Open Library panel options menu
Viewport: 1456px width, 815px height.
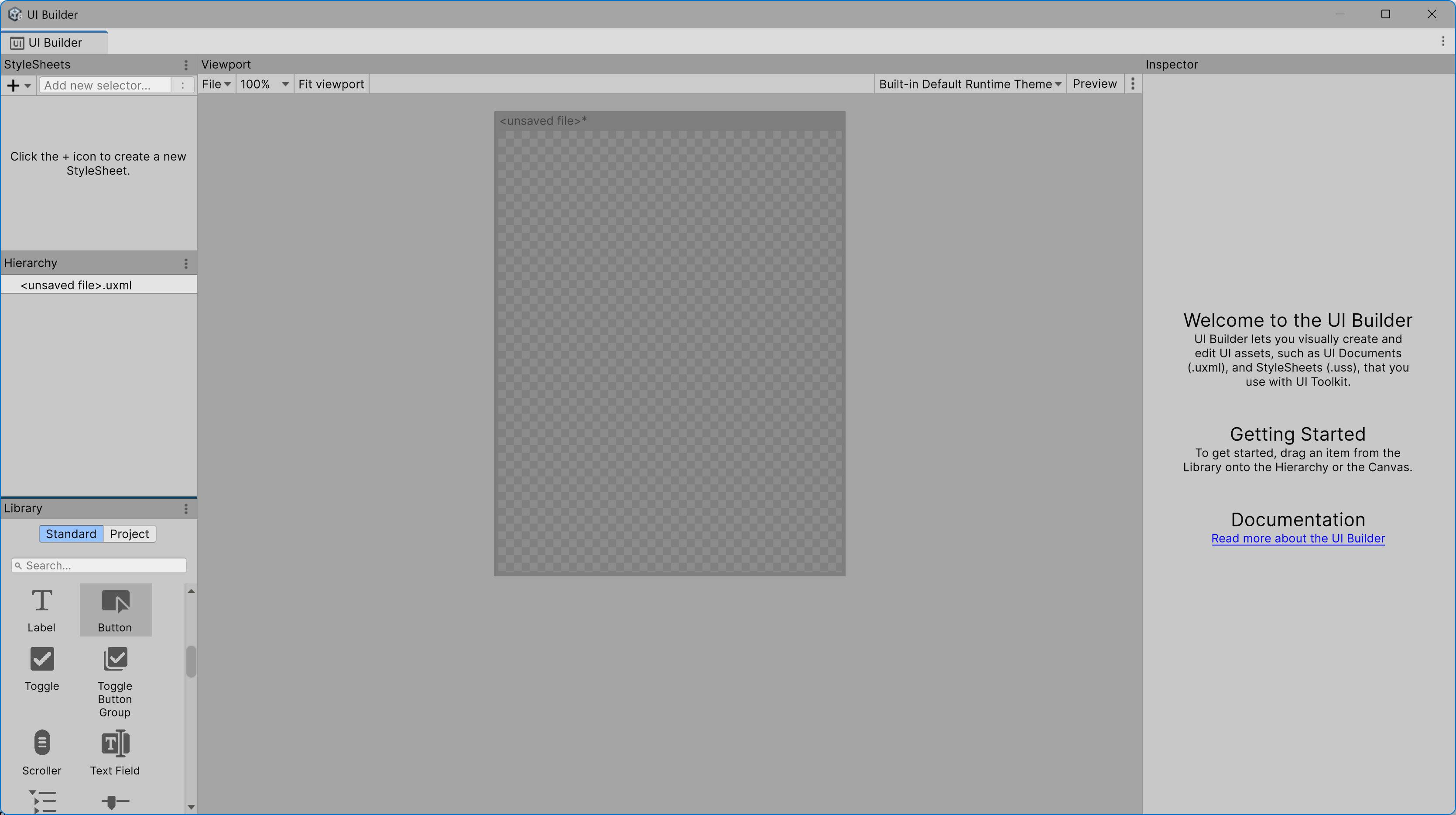click(186, 509)
